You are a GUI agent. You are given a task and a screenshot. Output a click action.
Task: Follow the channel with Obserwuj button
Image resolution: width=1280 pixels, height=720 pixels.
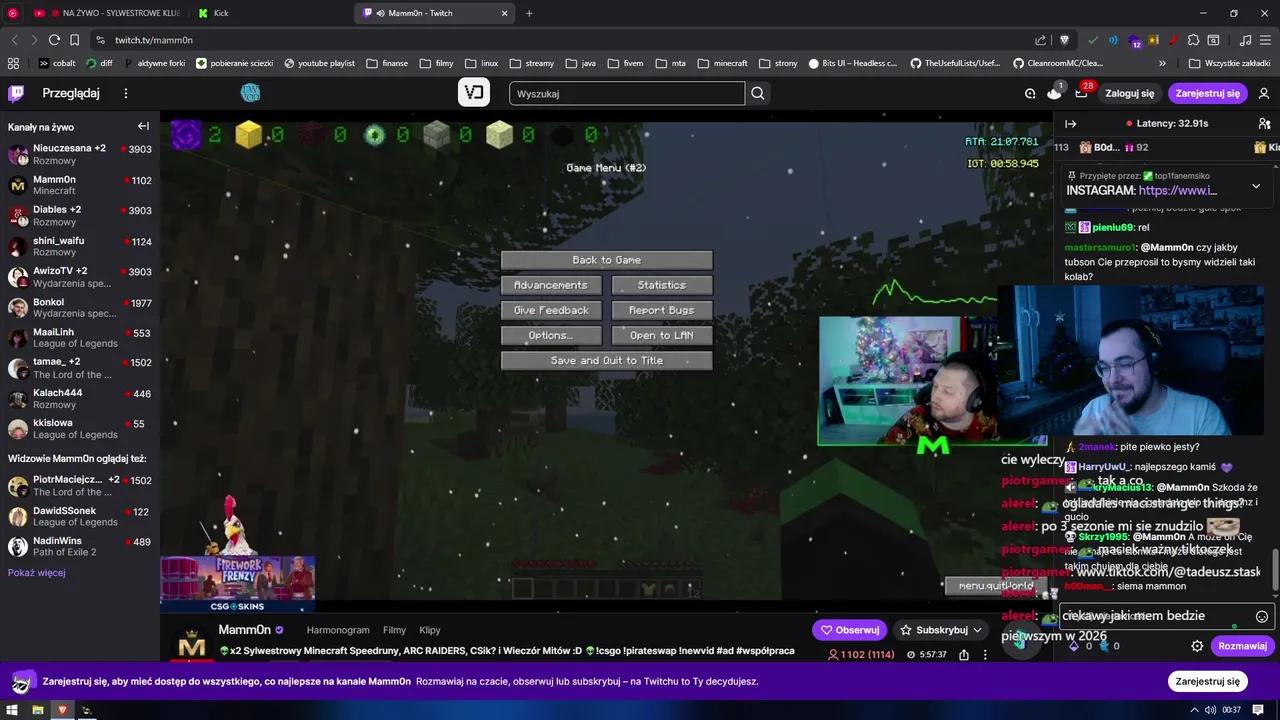point(850,630)
